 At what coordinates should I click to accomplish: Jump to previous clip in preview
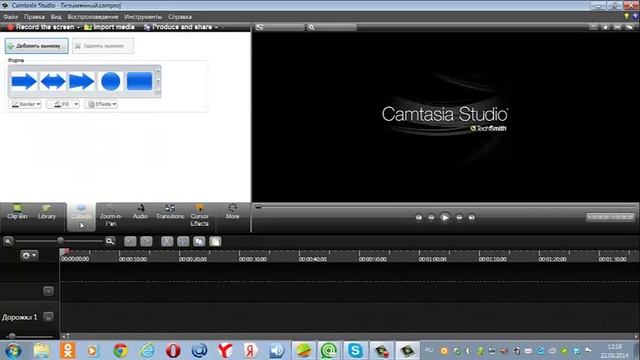pyautogui.click(x=419, y=218)
